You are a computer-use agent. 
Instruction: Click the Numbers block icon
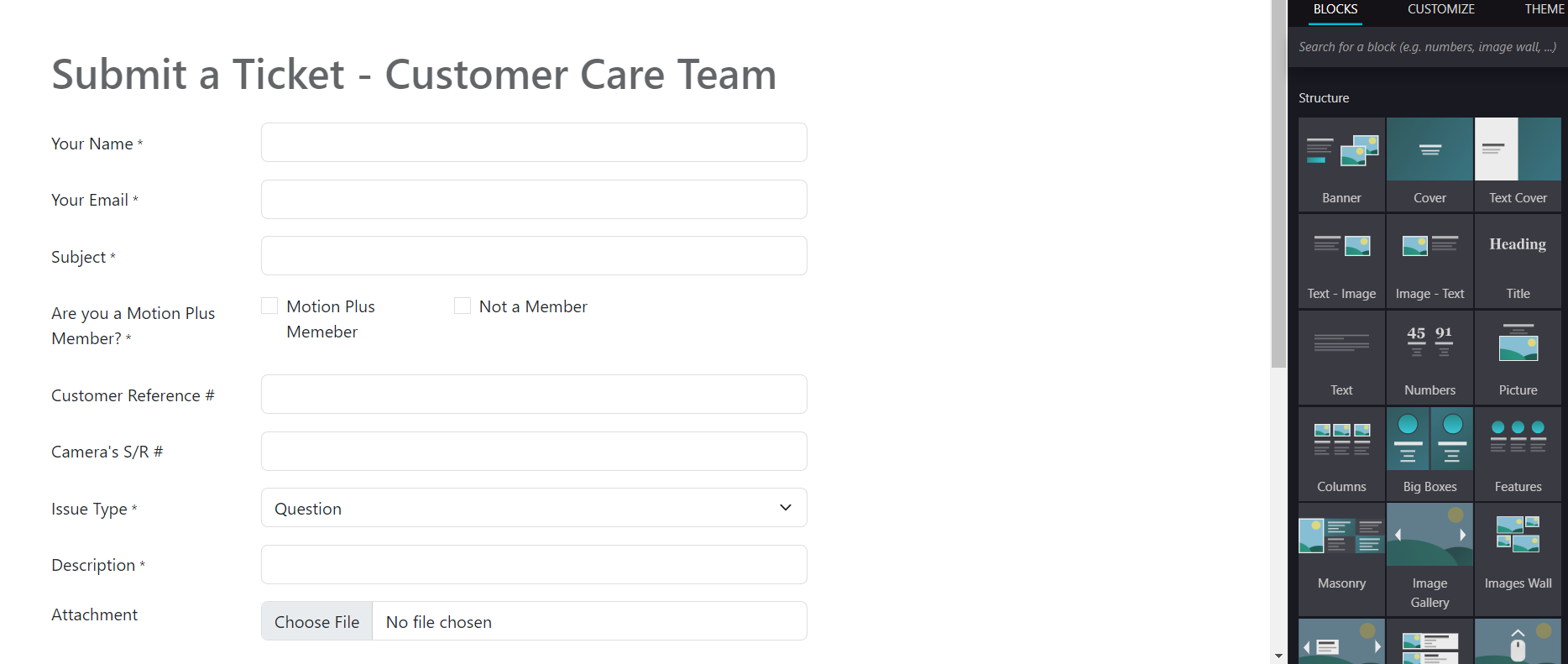click(1429, 356)
